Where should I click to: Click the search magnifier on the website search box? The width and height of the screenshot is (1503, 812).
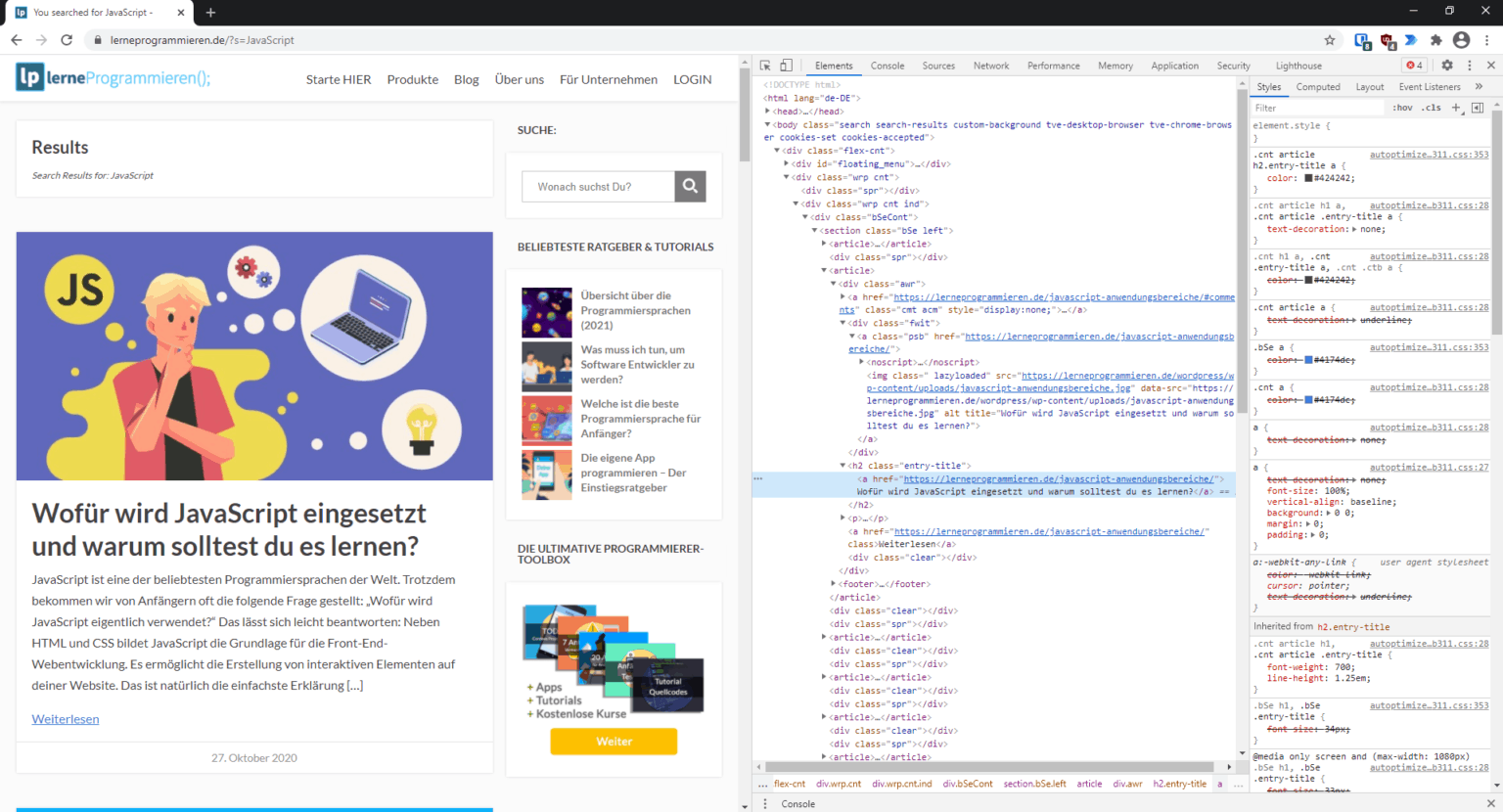click(x=690, y=186)
